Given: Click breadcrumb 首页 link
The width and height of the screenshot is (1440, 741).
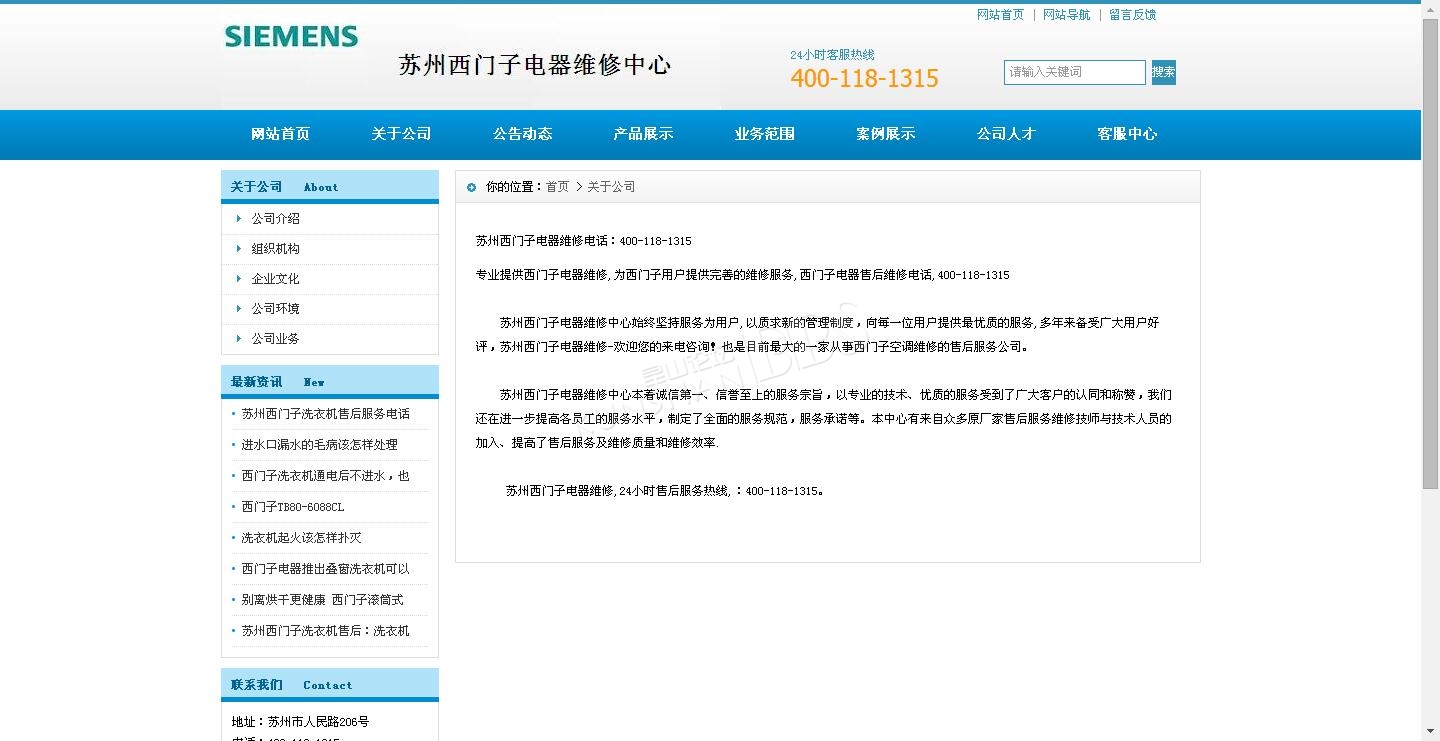Looking at the screenshot, I should coord(557,187).
